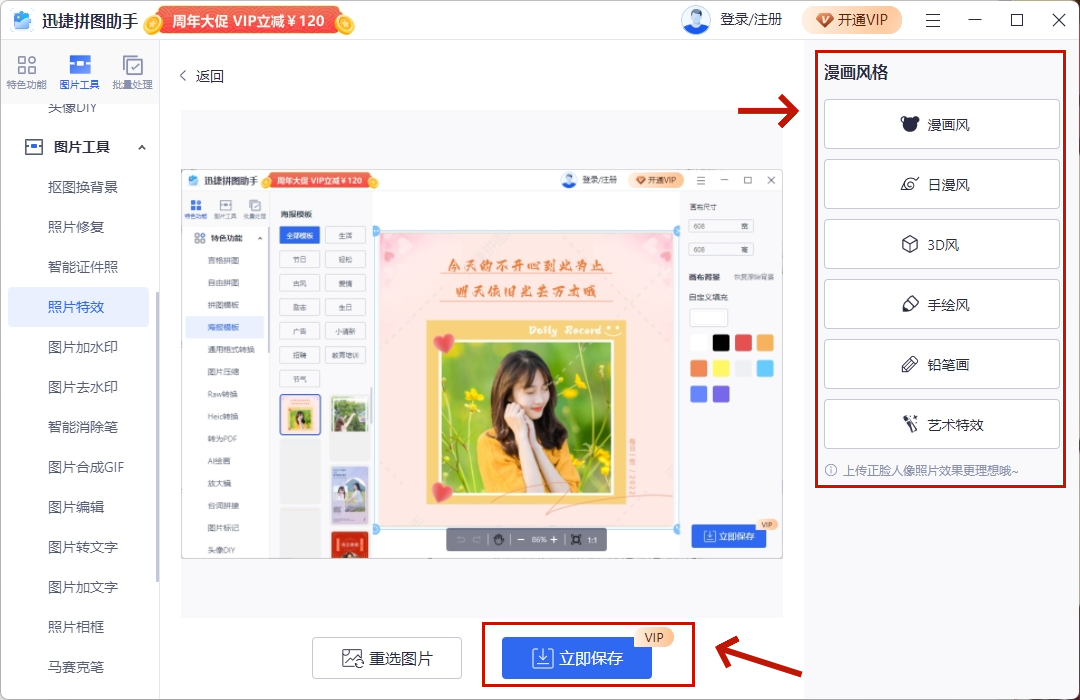Select the 艺术特效 magic wand effect
The height and width of the screenshot is (700, 1080).
[941, 425]
